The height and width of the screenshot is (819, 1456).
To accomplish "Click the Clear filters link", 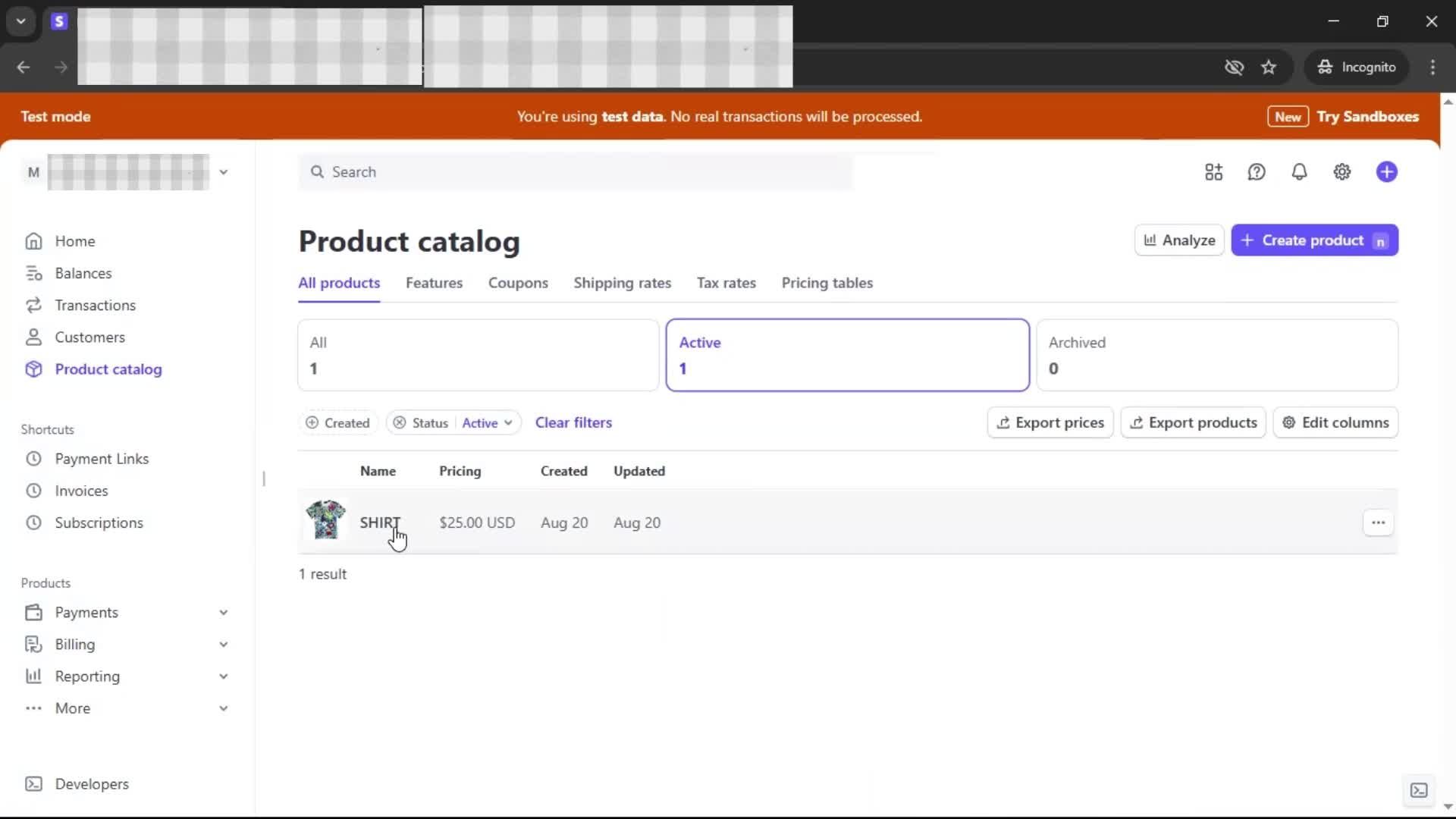I will [x=573, y=422].
